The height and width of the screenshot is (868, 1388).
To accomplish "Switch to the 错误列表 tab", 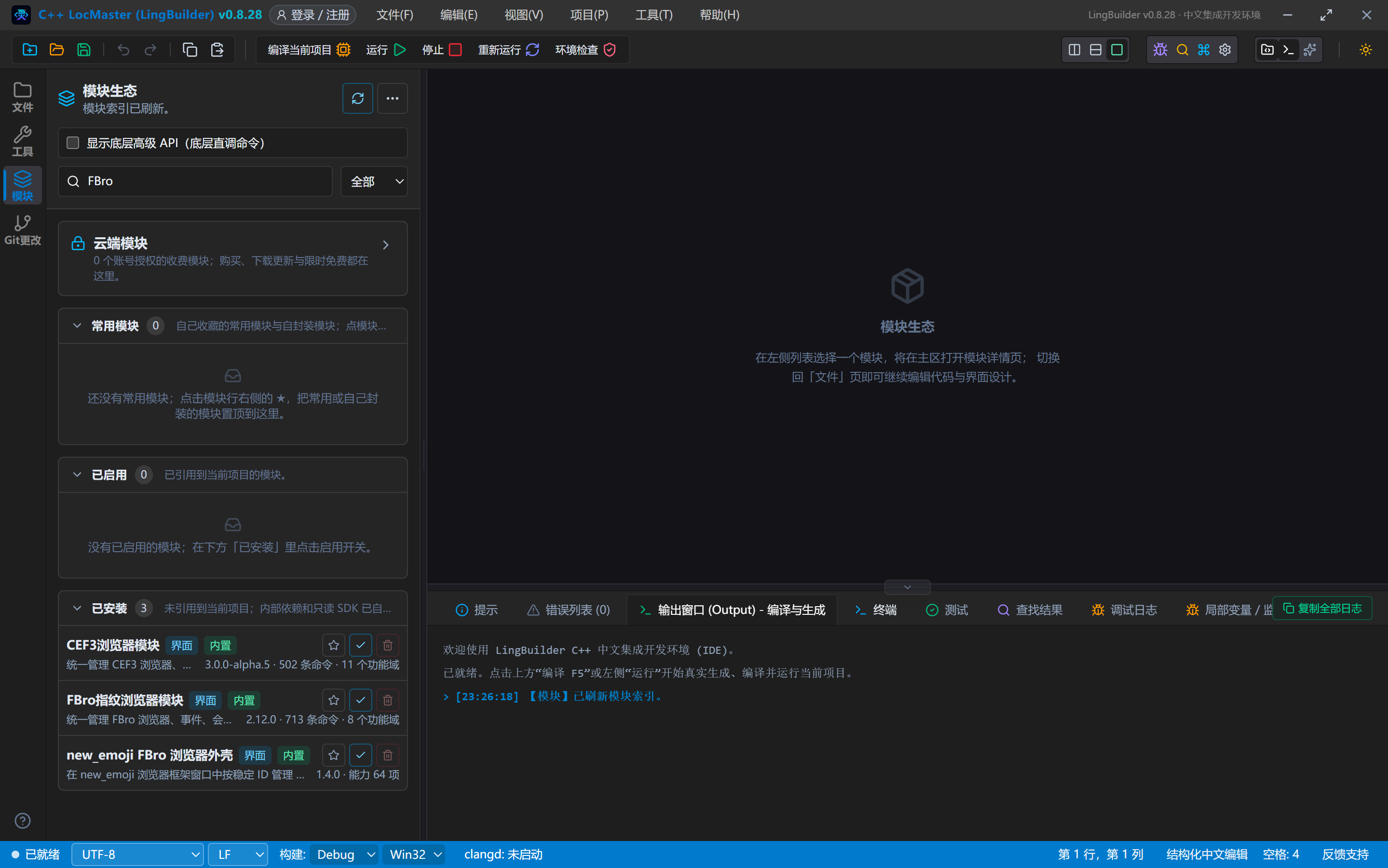I will [569, 610].
